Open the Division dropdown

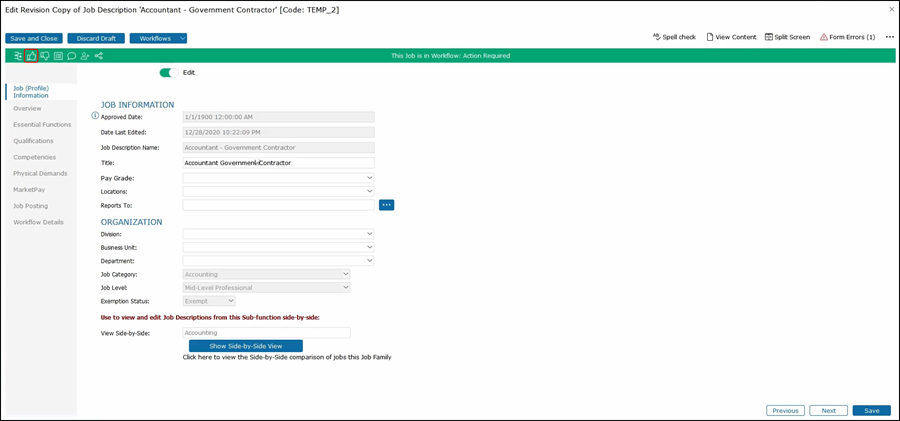(x=278, y=234)
